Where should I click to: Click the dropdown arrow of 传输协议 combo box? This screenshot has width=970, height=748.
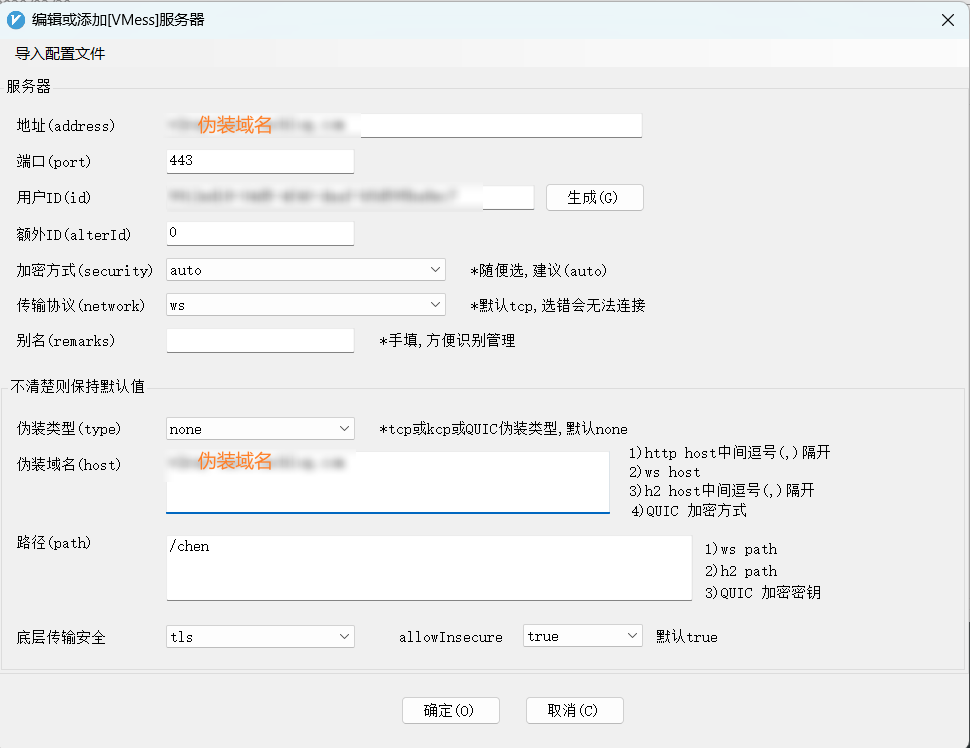435,305
